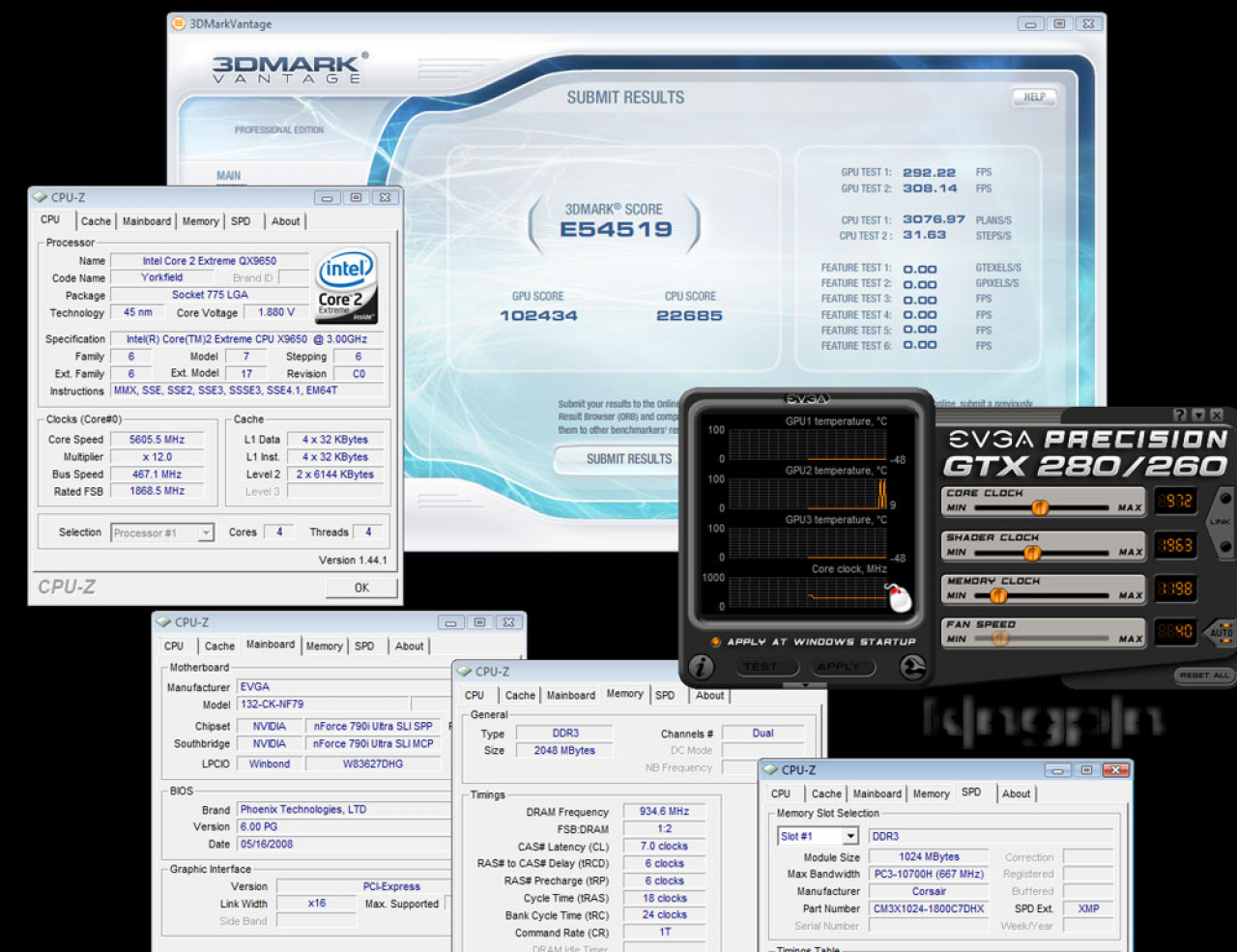Click the memory clock 1198 digital readout
The height and width of the screenshot is (952, 1237).
click(1175, 589)
